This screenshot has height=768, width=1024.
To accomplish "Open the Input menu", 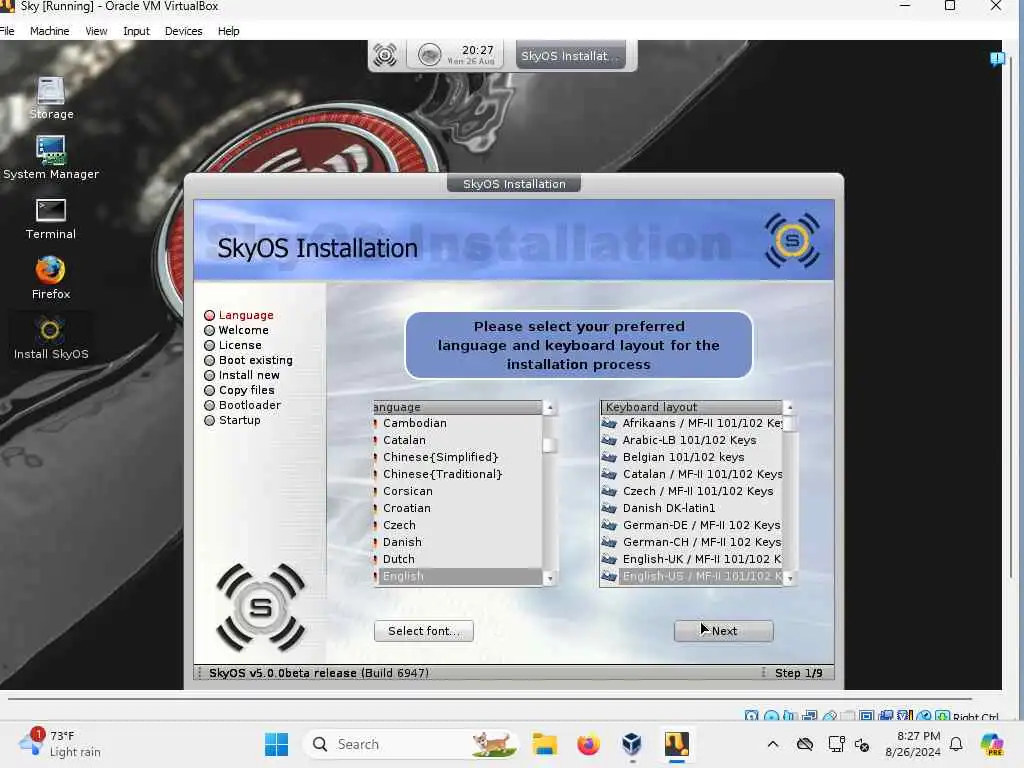I will [x=136, y=31].
